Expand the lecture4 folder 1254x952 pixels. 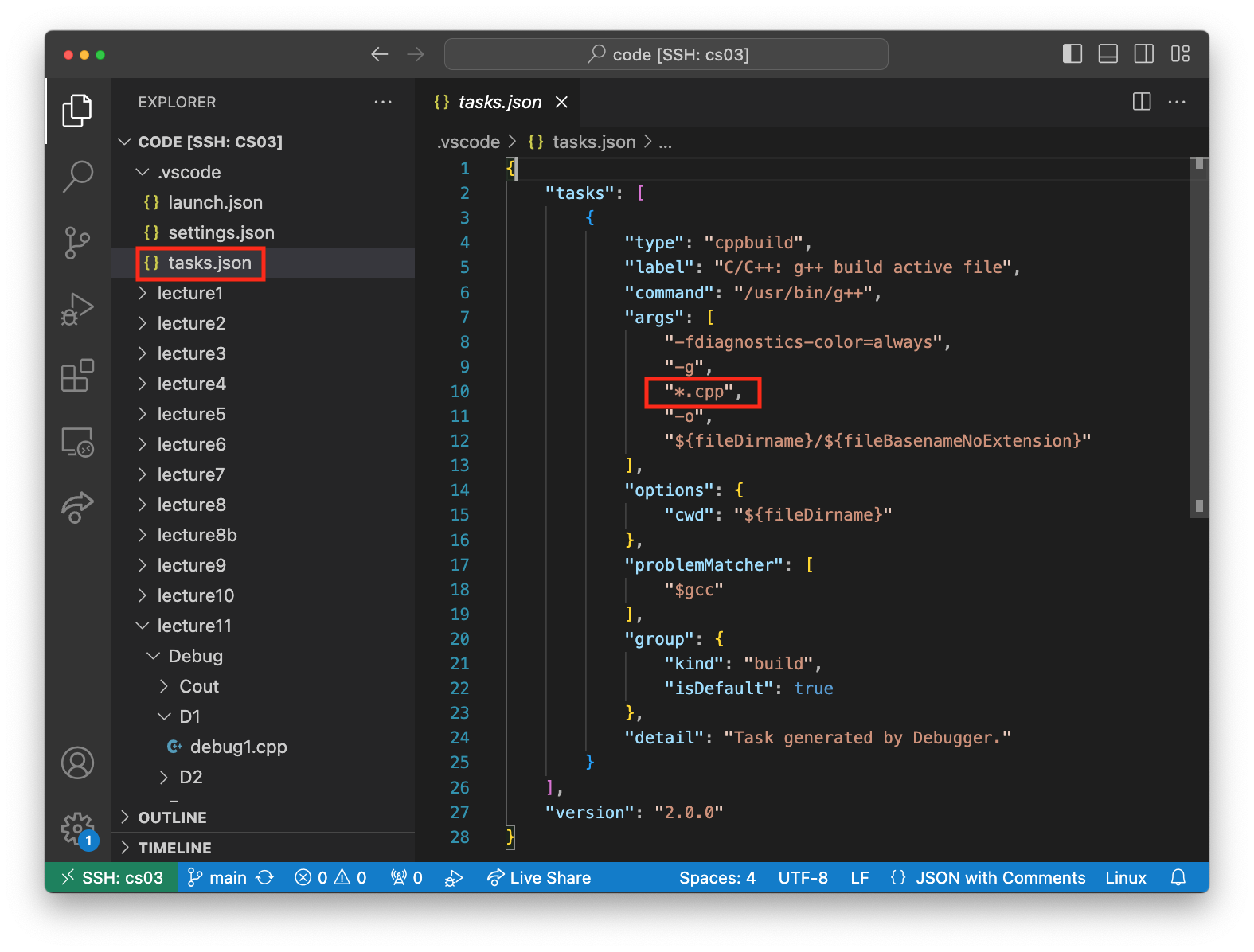coord(263,384)
